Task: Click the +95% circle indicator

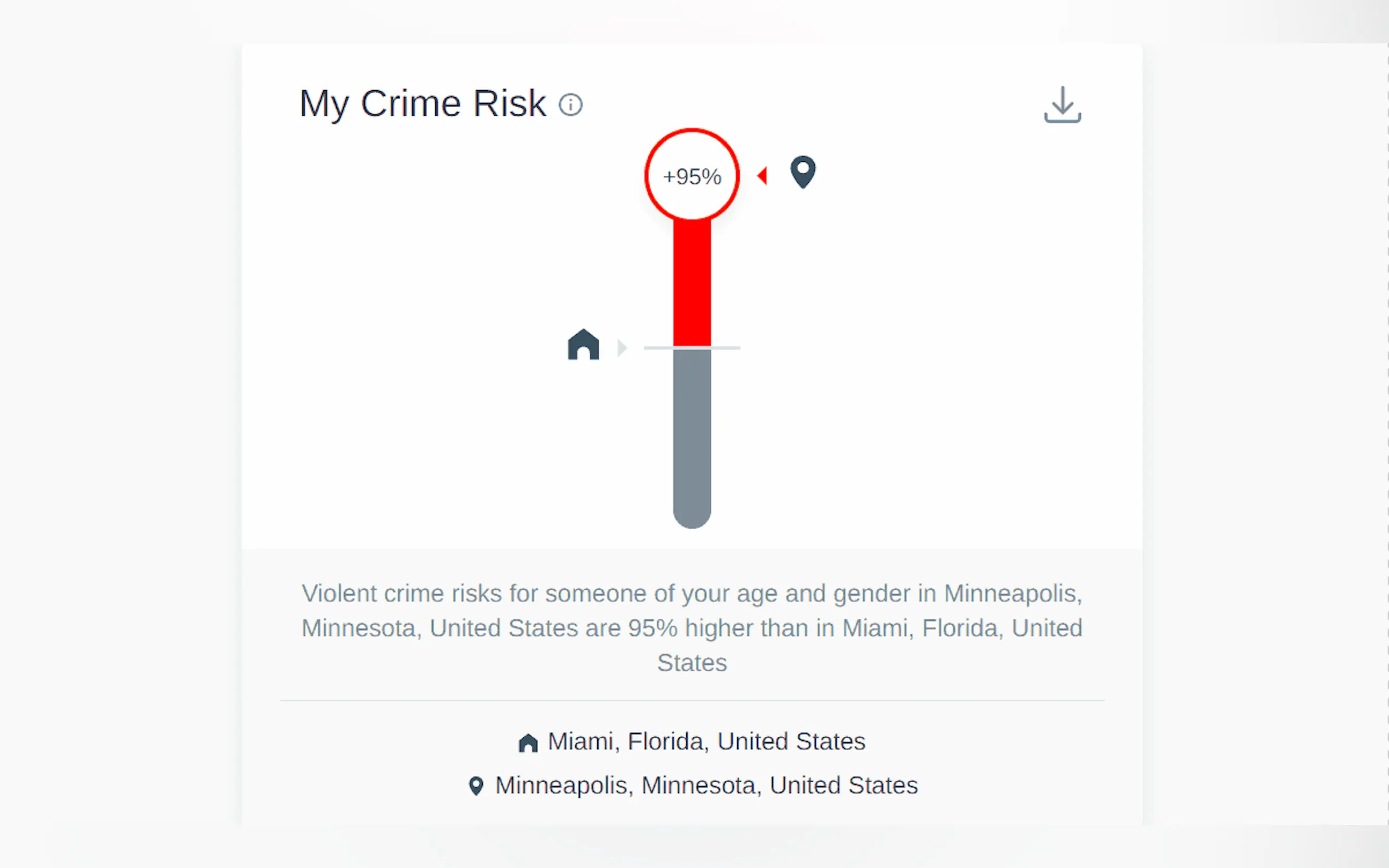Action: click(x=692, y=176)
